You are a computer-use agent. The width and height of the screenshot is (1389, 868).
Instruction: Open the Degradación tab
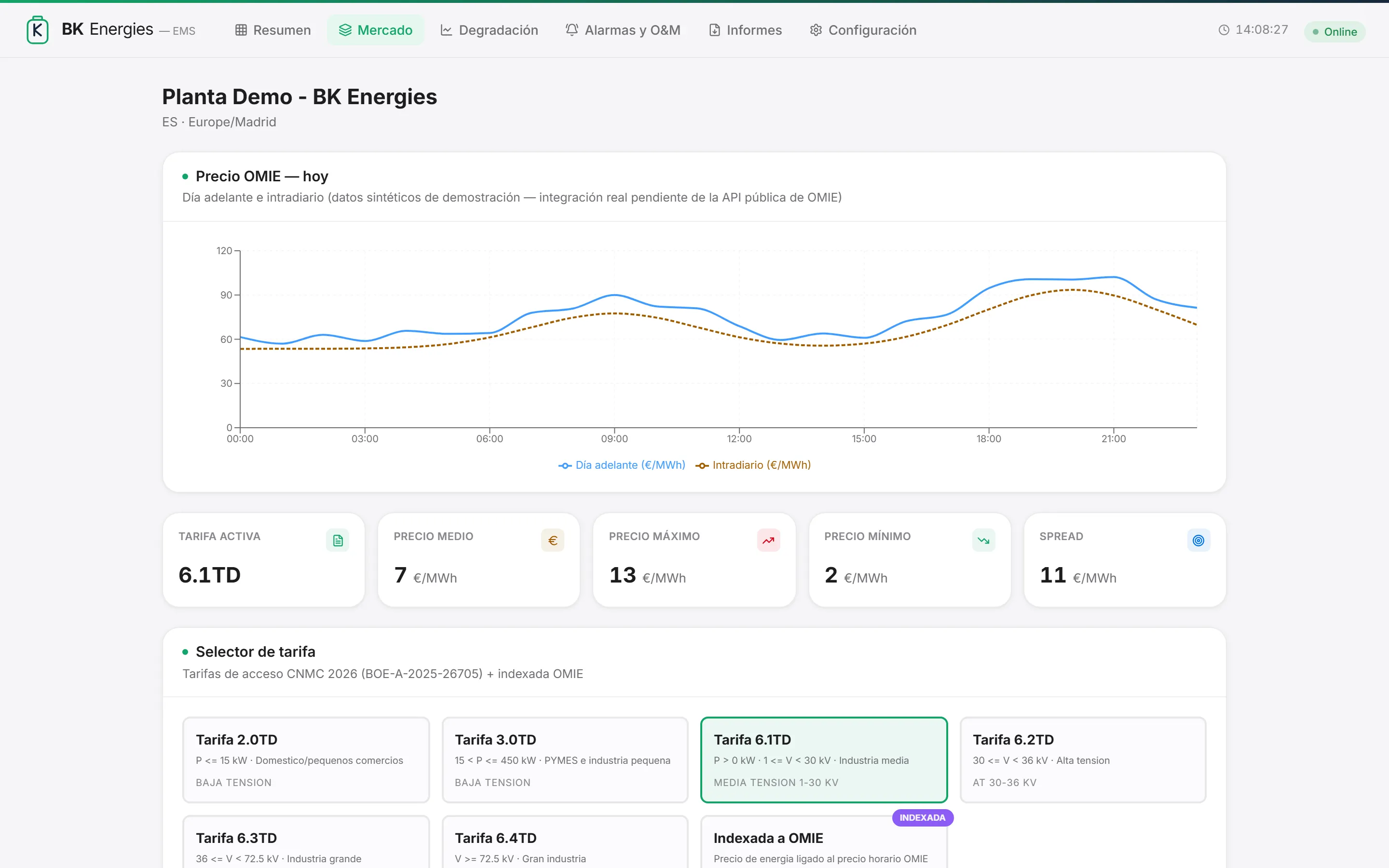pos(489,30)
